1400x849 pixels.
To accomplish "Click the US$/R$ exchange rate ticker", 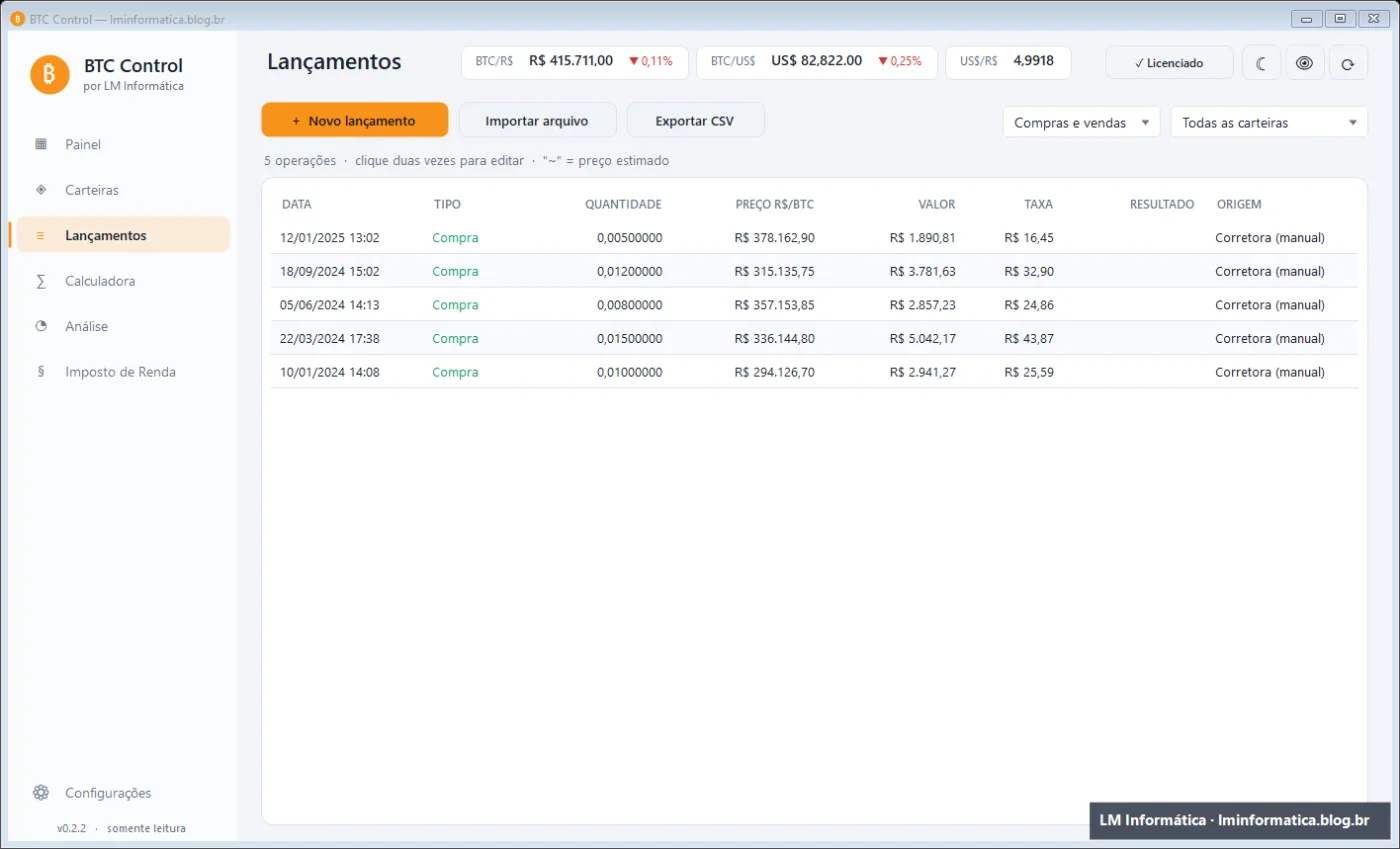I will [x=1008, y=61].
